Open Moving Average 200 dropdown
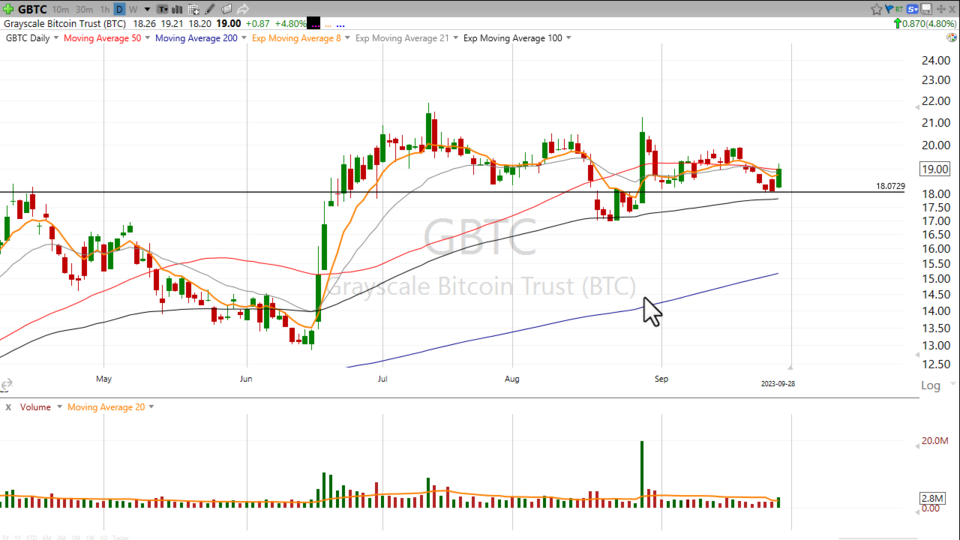Screen dimensions: 960x540 click(x=244, y=38)
